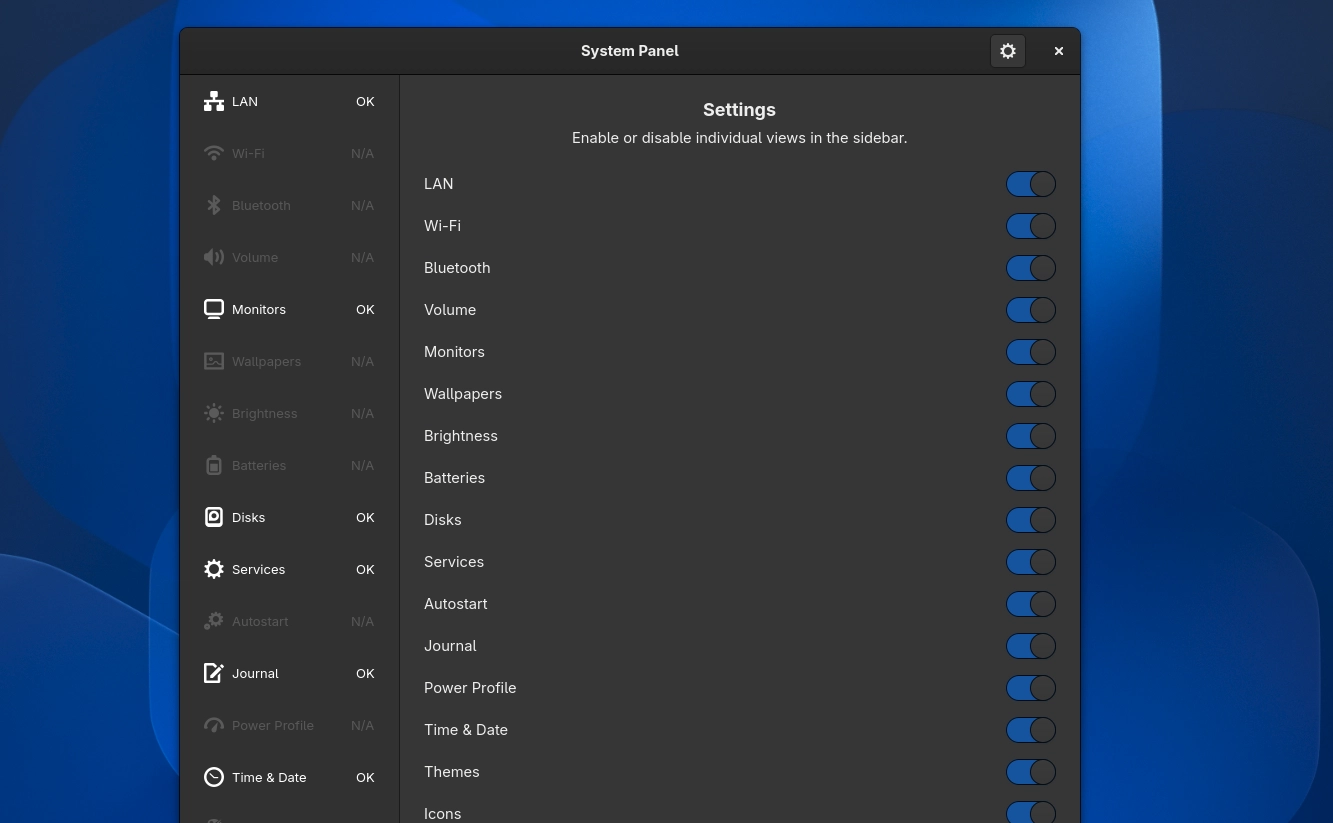Click the Wallpapers picture icon in sidebar
1333x823 pixels.
[214, 361]
